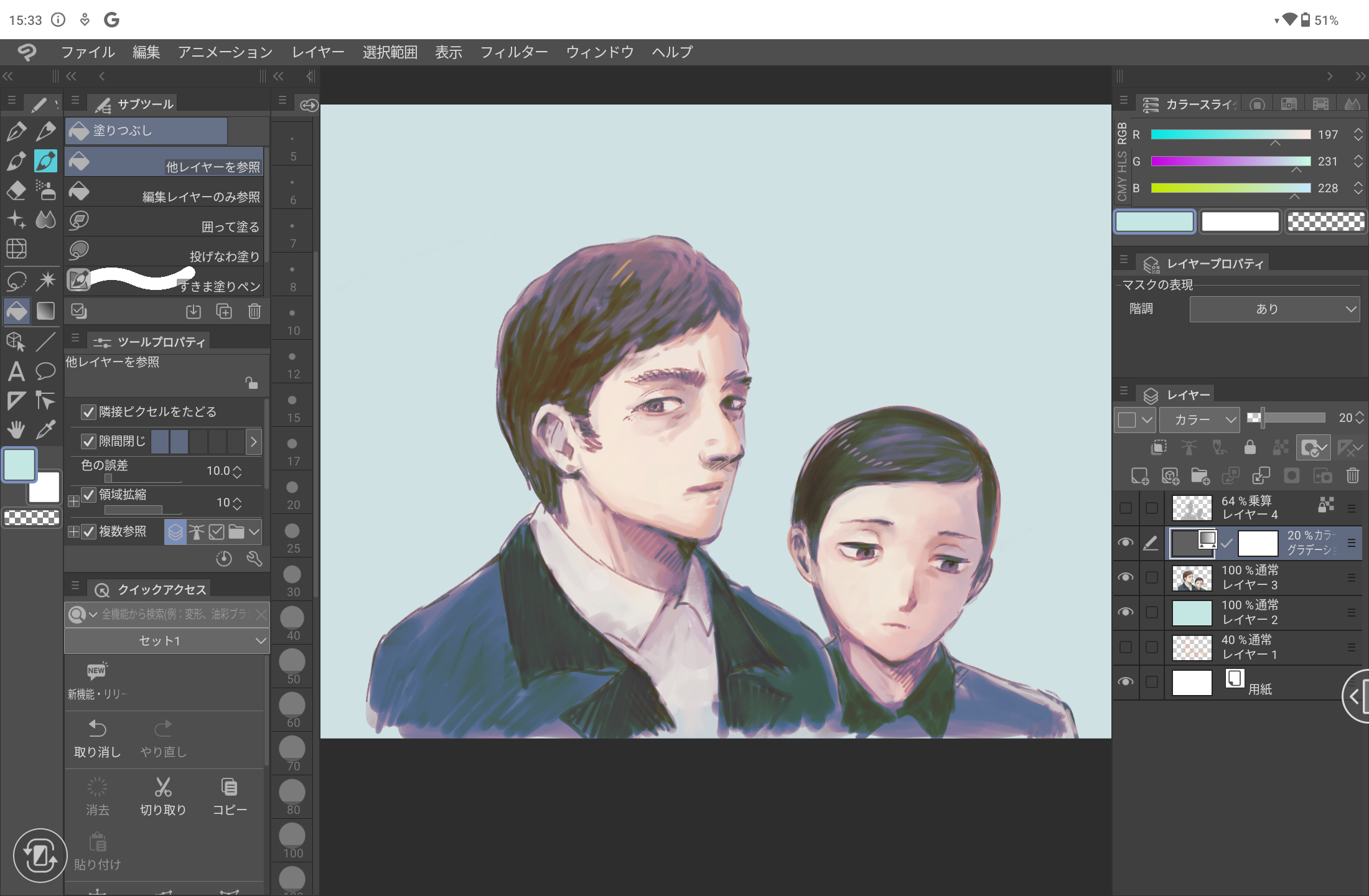Select the Fill bucket tool in toolbar
This screenshot has width=1369, height=896.
17,310
